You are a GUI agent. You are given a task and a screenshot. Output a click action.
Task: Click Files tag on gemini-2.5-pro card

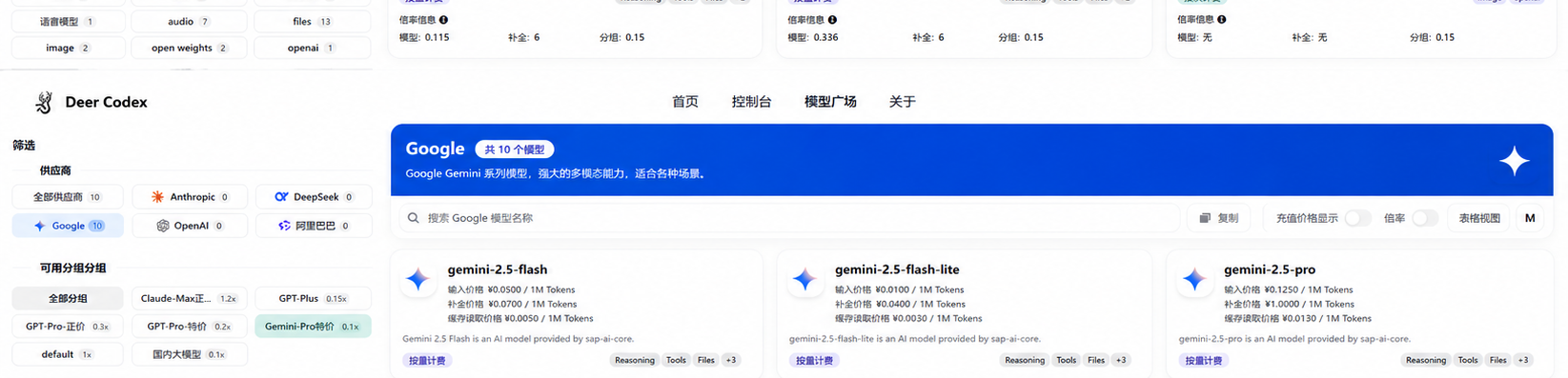tap(1498, 360)
